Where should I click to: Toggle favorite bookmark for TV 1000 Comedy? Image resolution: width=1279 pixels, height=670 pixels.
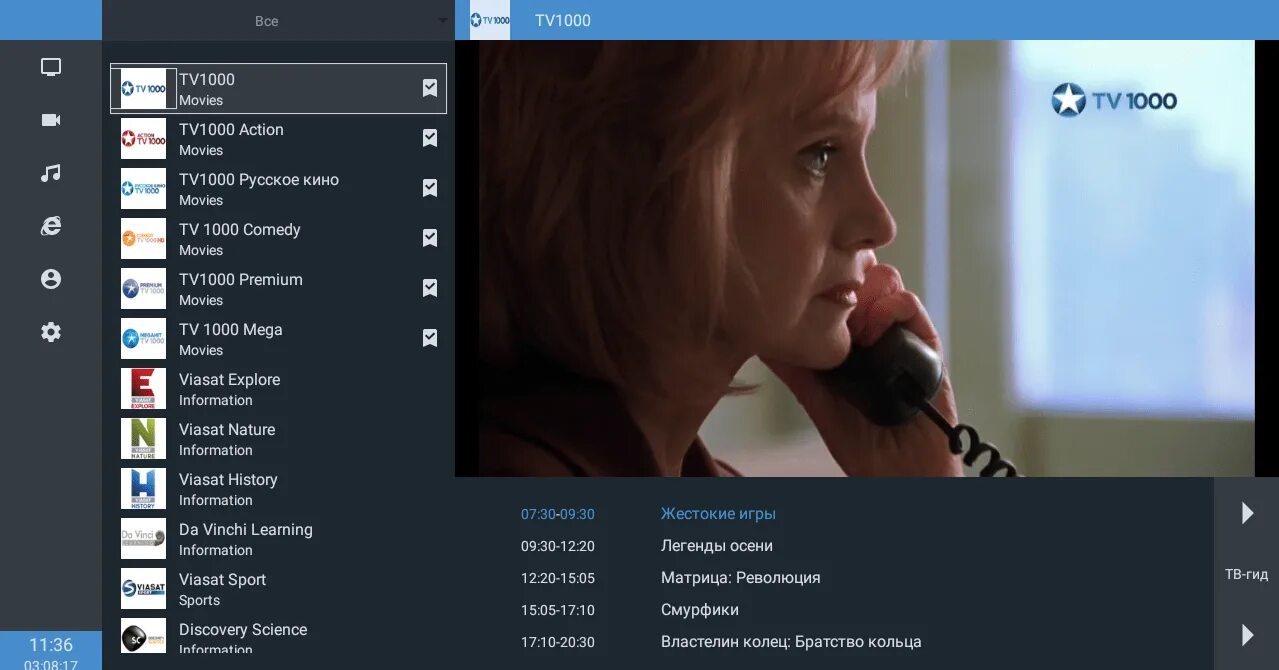click(430, 238)
